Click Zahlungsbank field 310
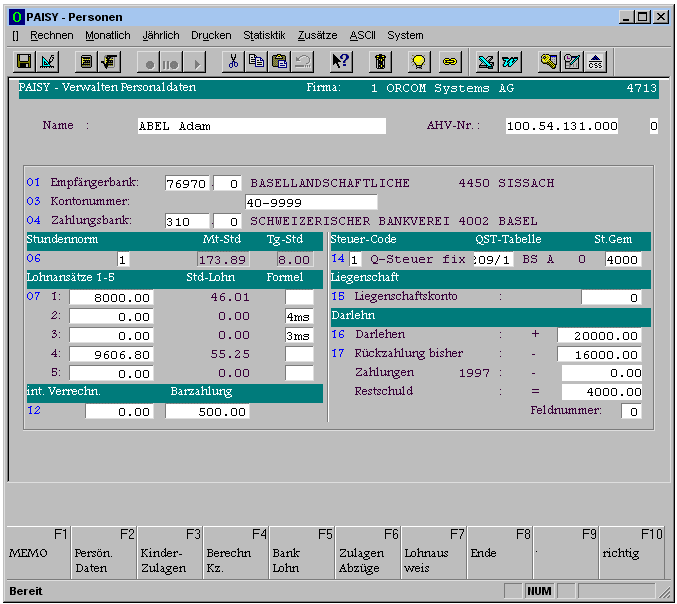 pos(187,221)
